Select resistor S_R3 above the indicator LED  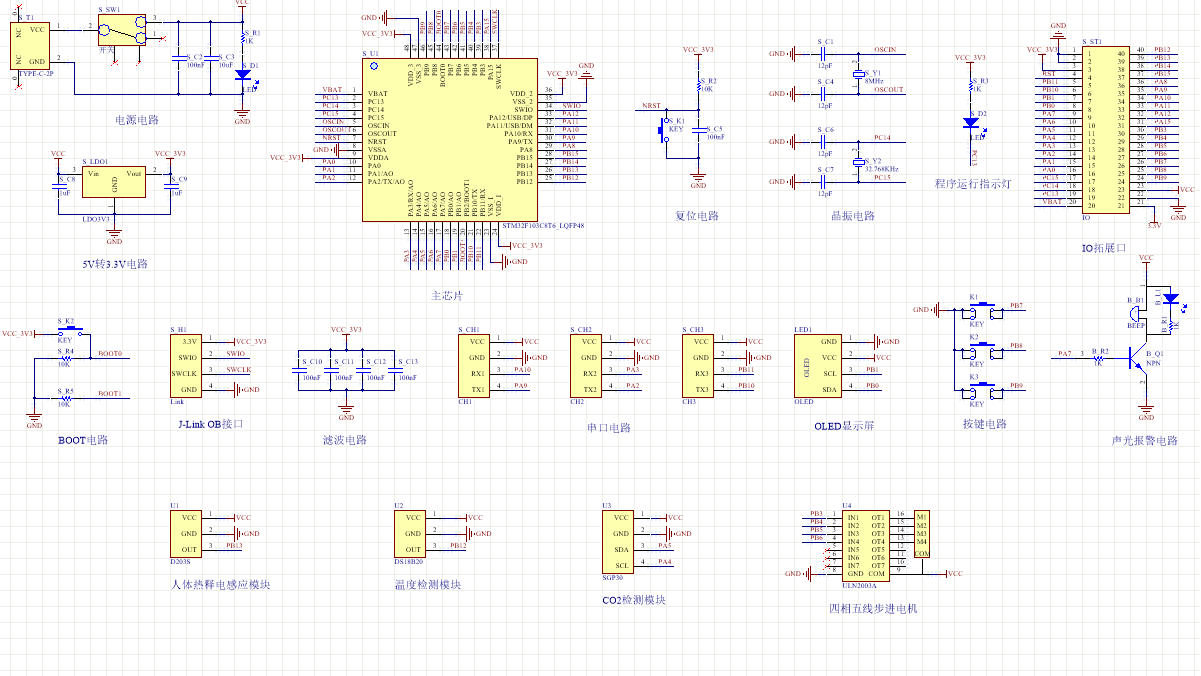point(969,85)
